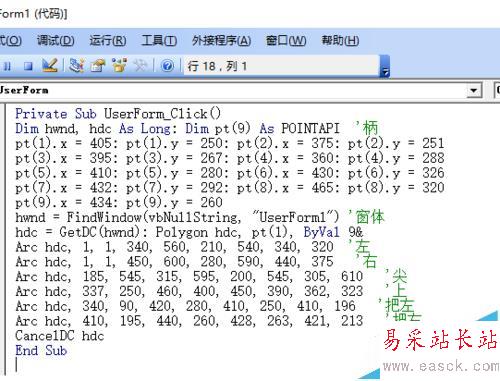The image size is (500, 381).
Task: Click the 行 18, 列 1 position indicator
Action: pyautogui.click(x=217, y=66)
